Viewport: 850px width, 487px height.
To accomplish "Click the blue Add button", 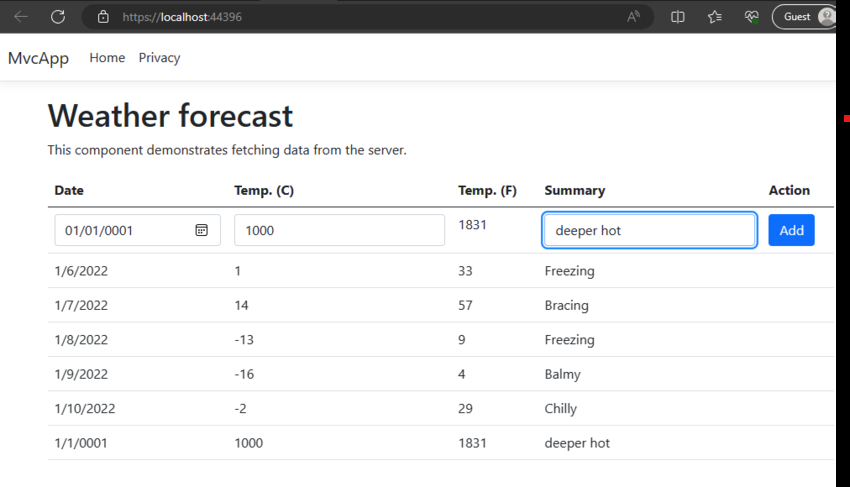I will [x=791, y=230].
